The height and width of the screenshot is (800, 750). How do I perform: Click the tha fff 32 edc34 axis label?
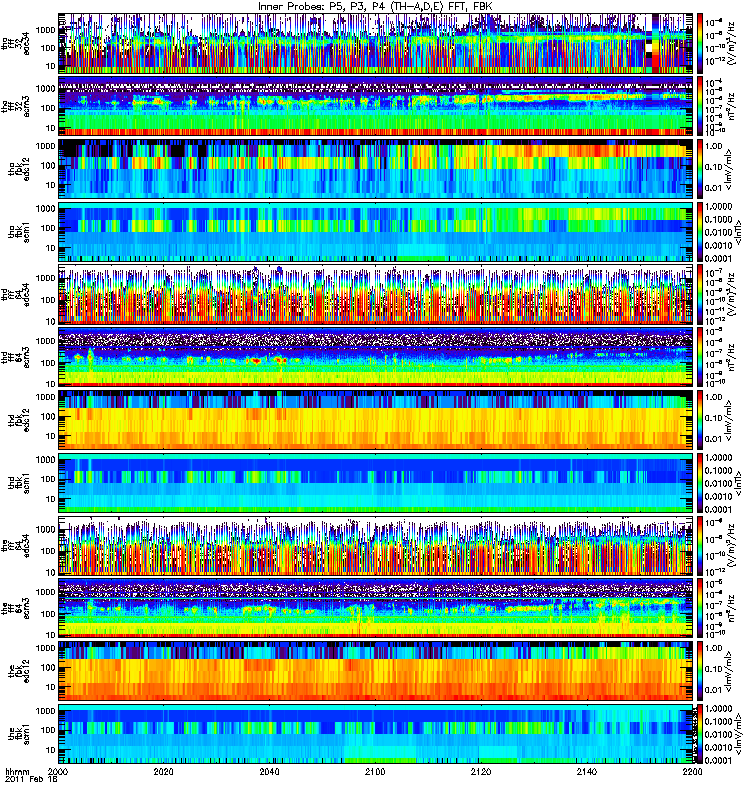tap(15, 44)
